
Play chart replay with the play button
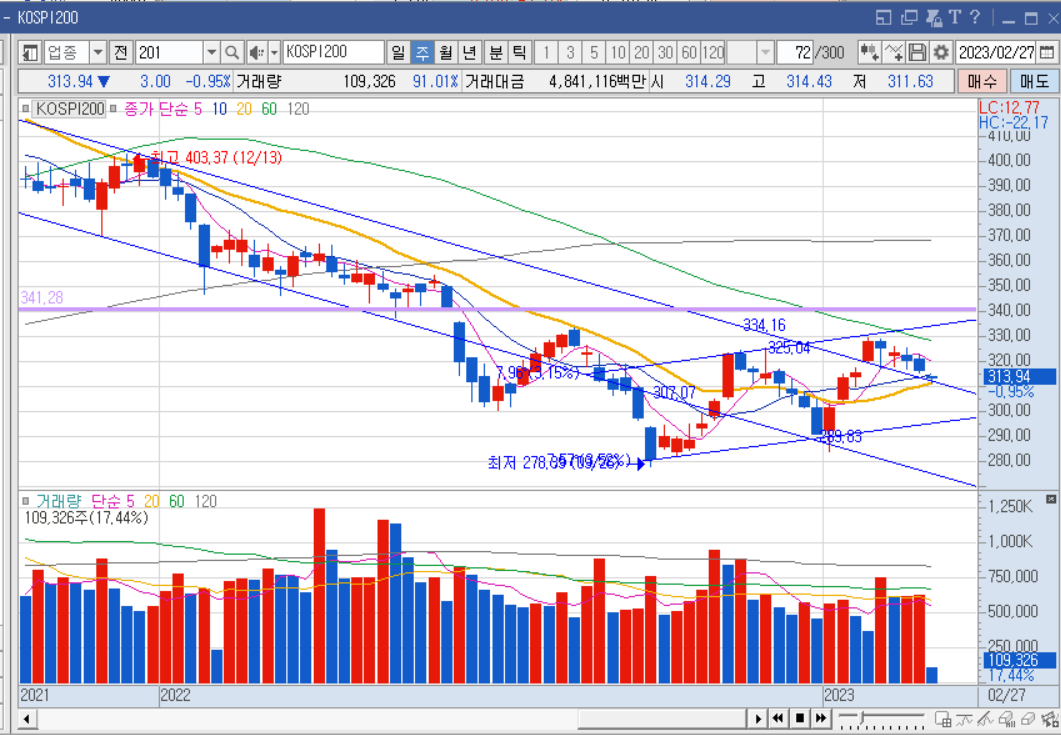coord(758,718)
